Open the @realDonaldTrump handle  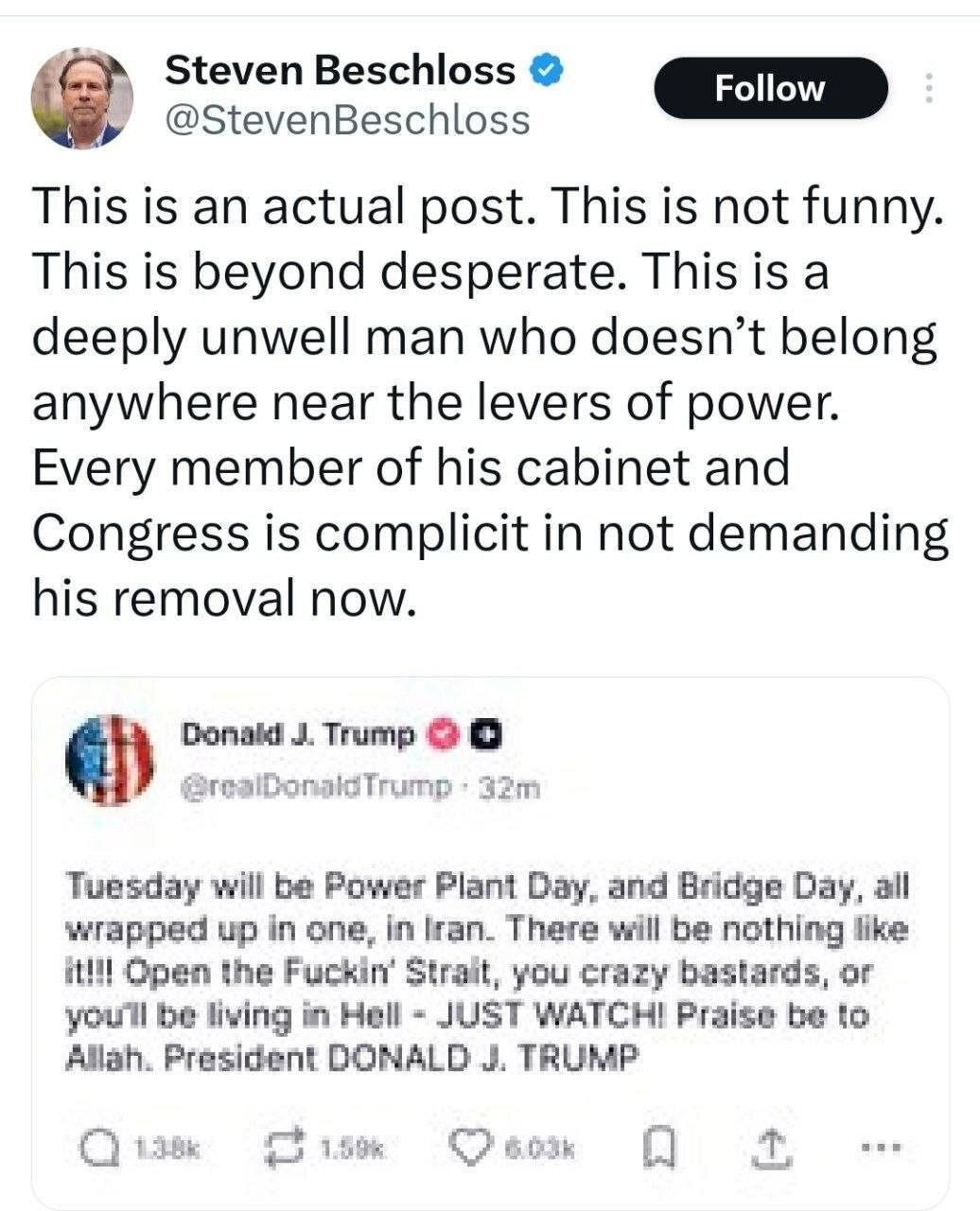point(314,786)
